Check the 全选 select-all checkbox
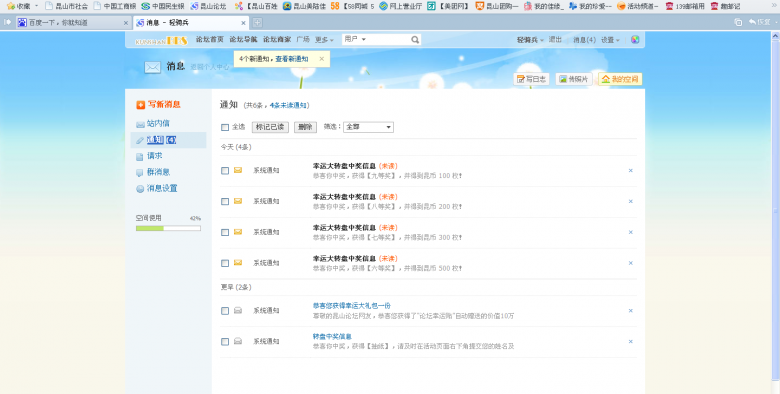The height and width of the screenshot is (394, 780). pyautogui.click(x=225, y=127)
